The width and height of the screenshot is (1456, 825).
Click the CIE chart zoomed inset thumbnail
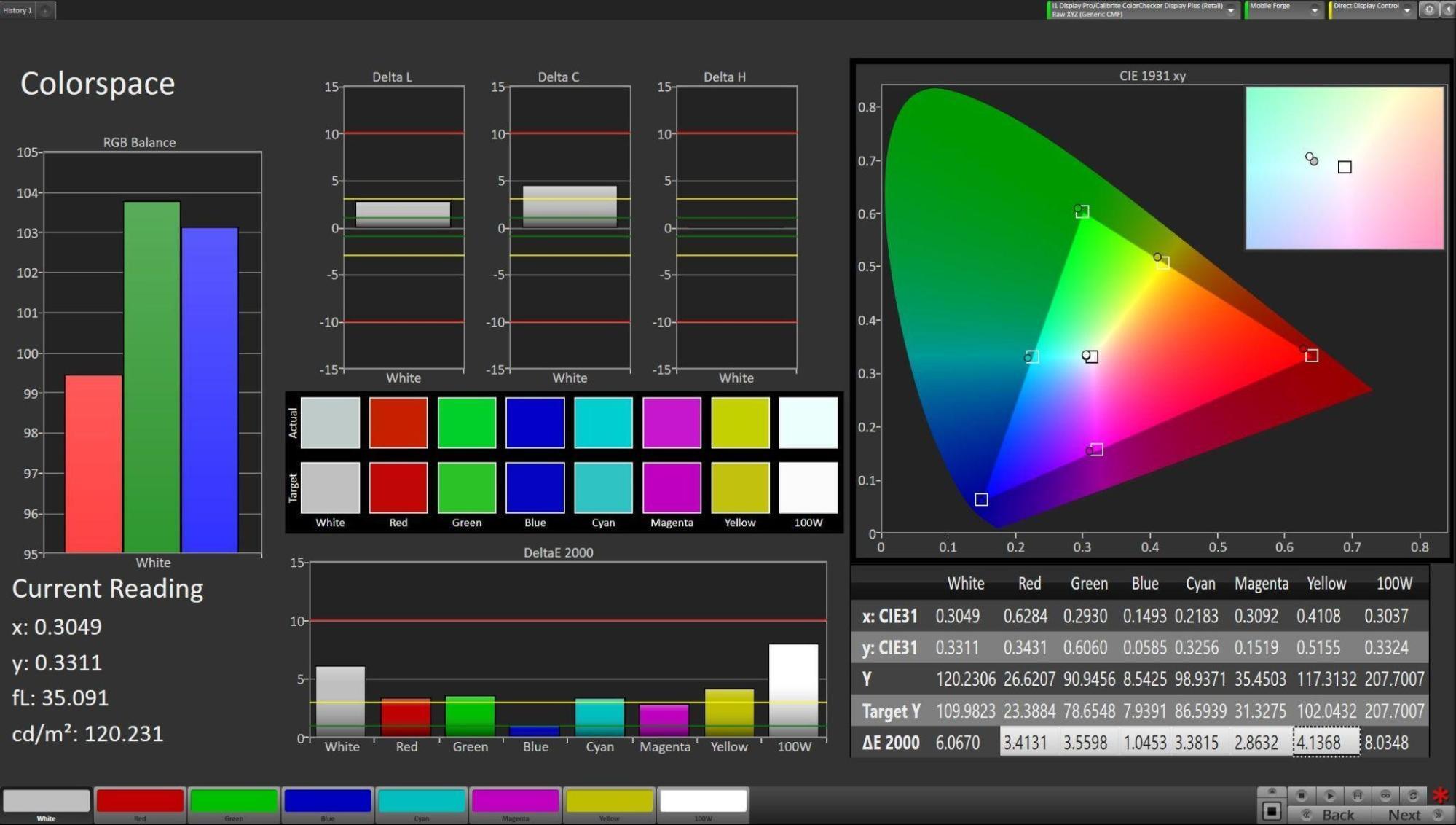(x=1345, y=168)
